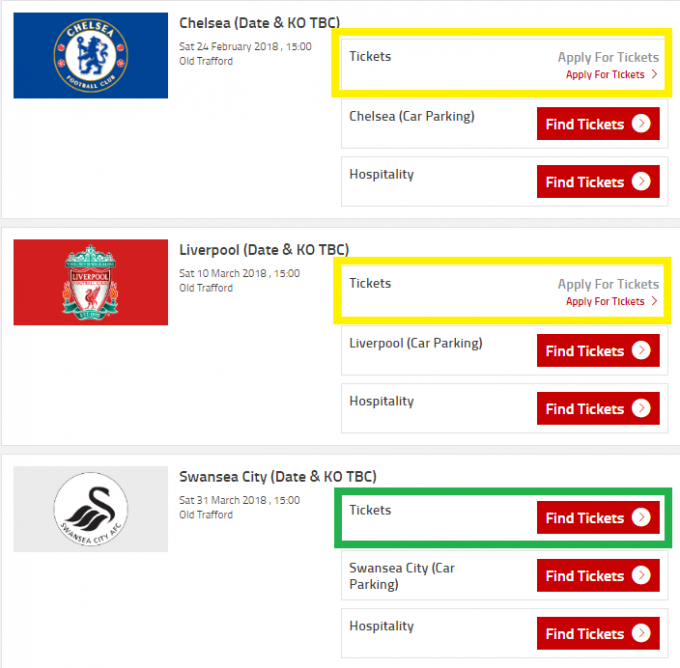Open the Chelsea (Date & KO TBC) heading
This screenshot has width=680, height=668.
pyautogui.click(x=258, y=23)
